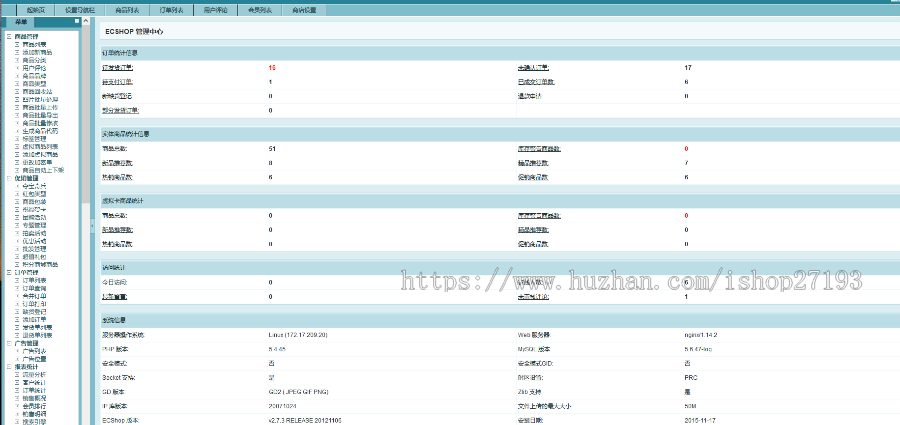Open 拍卖活动 in the sidebar
900x425 pixels.
coord(34,233)
